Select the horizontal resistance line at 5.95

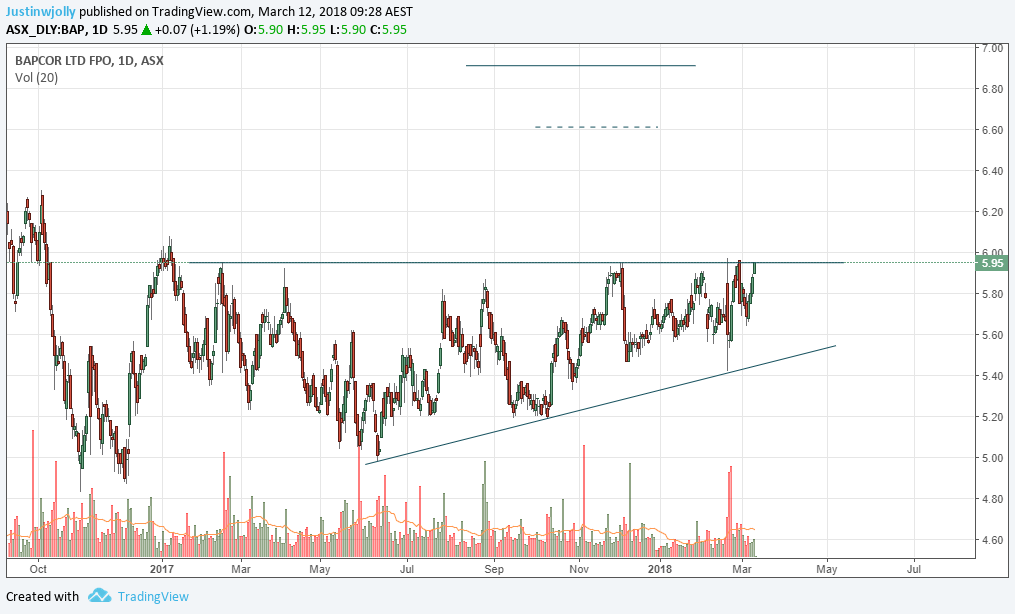[516, 263]
